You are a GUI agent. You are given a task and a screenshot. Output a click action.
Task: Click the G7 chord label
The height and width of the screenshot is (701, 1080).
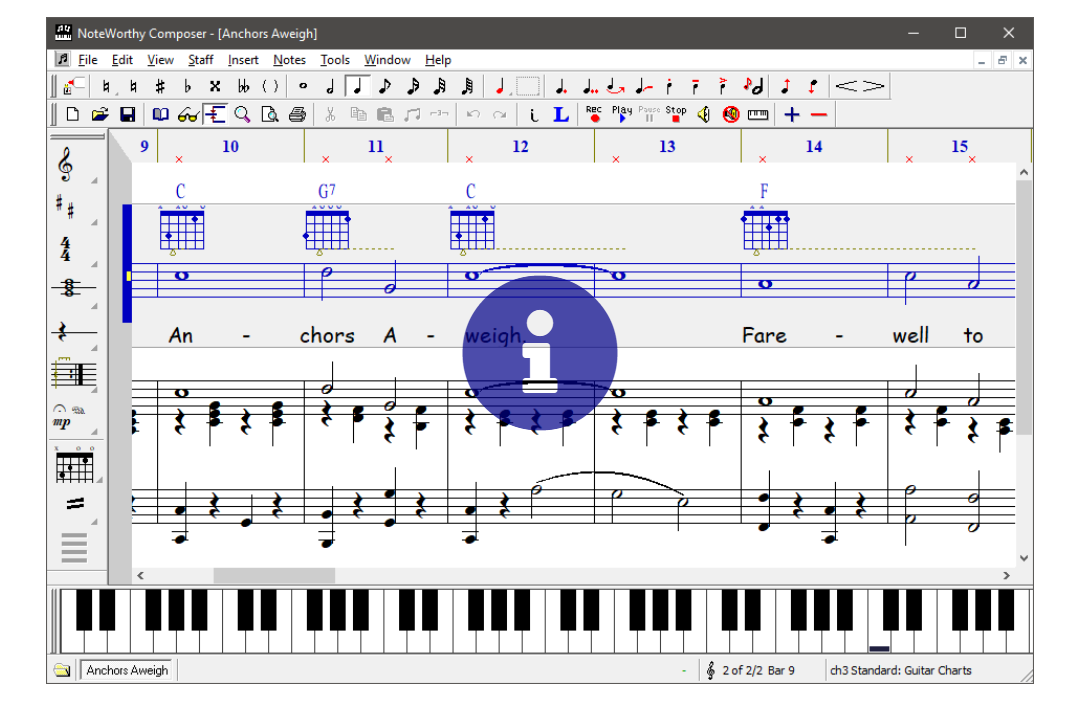point(326,191)
